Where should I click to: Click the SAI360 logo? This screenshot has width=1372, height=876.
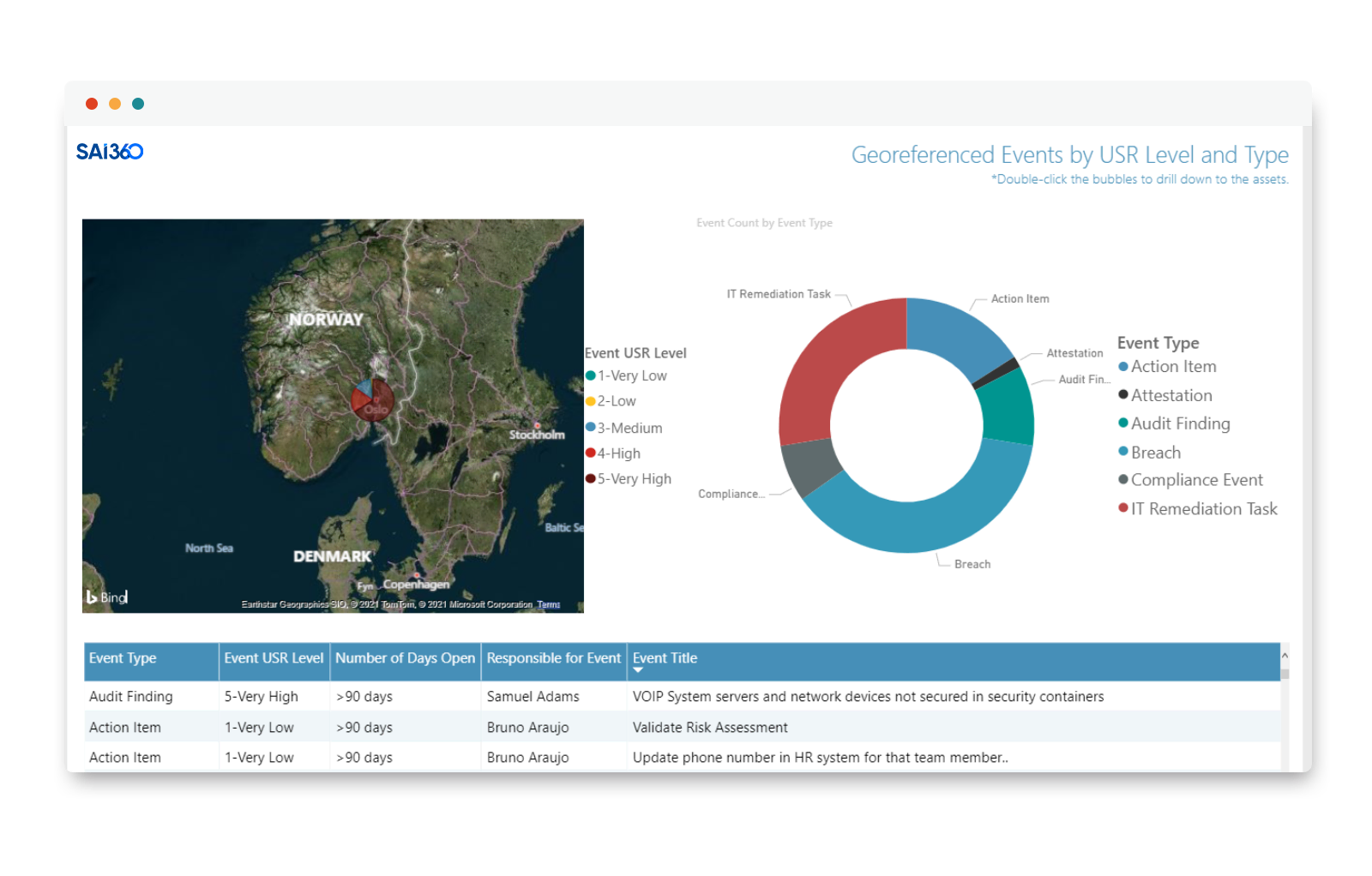[x=110, y=152]
